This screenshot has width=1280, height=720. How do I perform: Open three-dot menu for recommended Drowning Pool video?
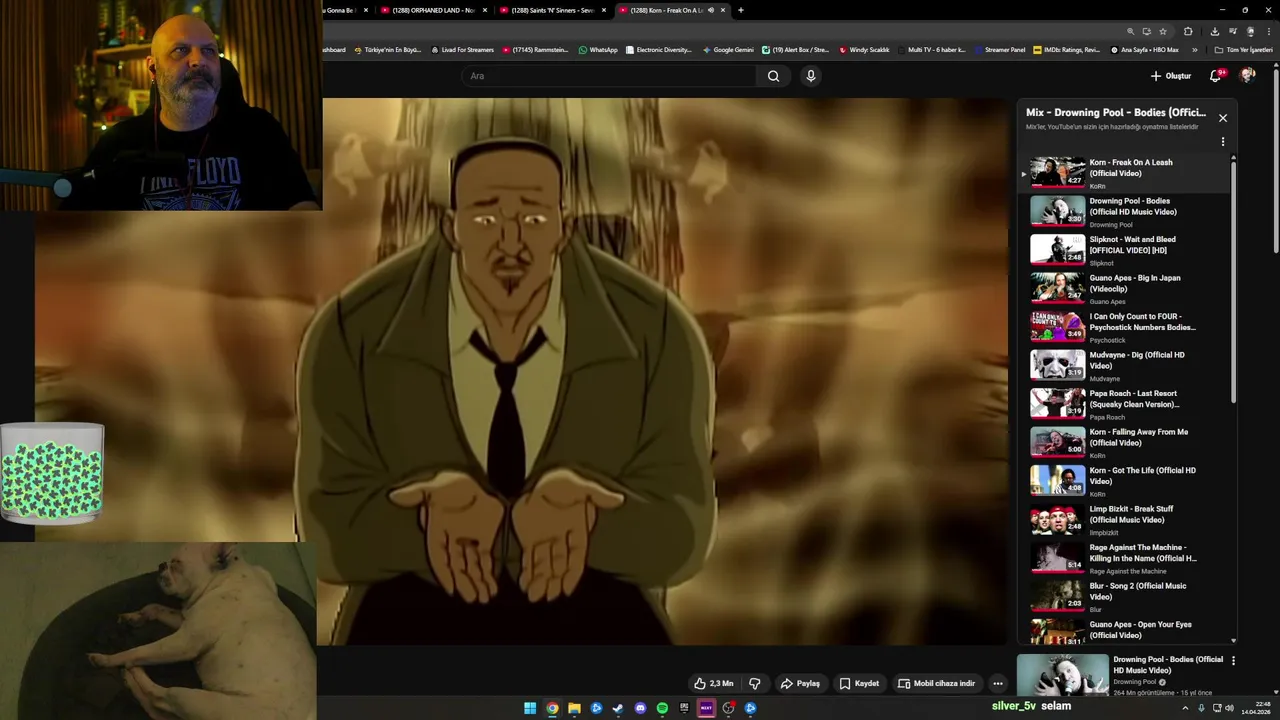pos(1233,661)
